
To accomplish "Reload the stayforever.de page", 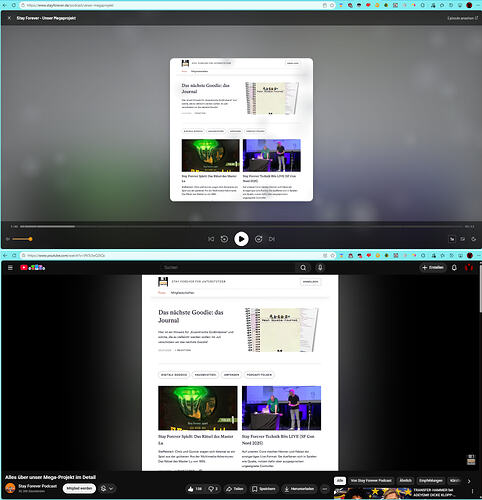I will coord(14,5).
